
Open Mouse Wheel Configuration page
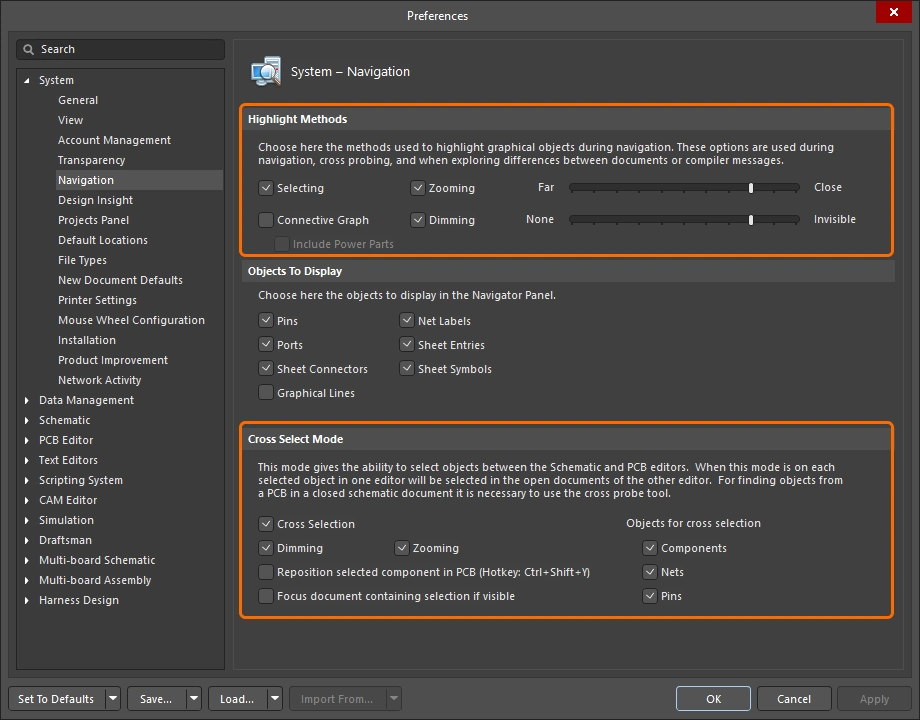(131, 320)
